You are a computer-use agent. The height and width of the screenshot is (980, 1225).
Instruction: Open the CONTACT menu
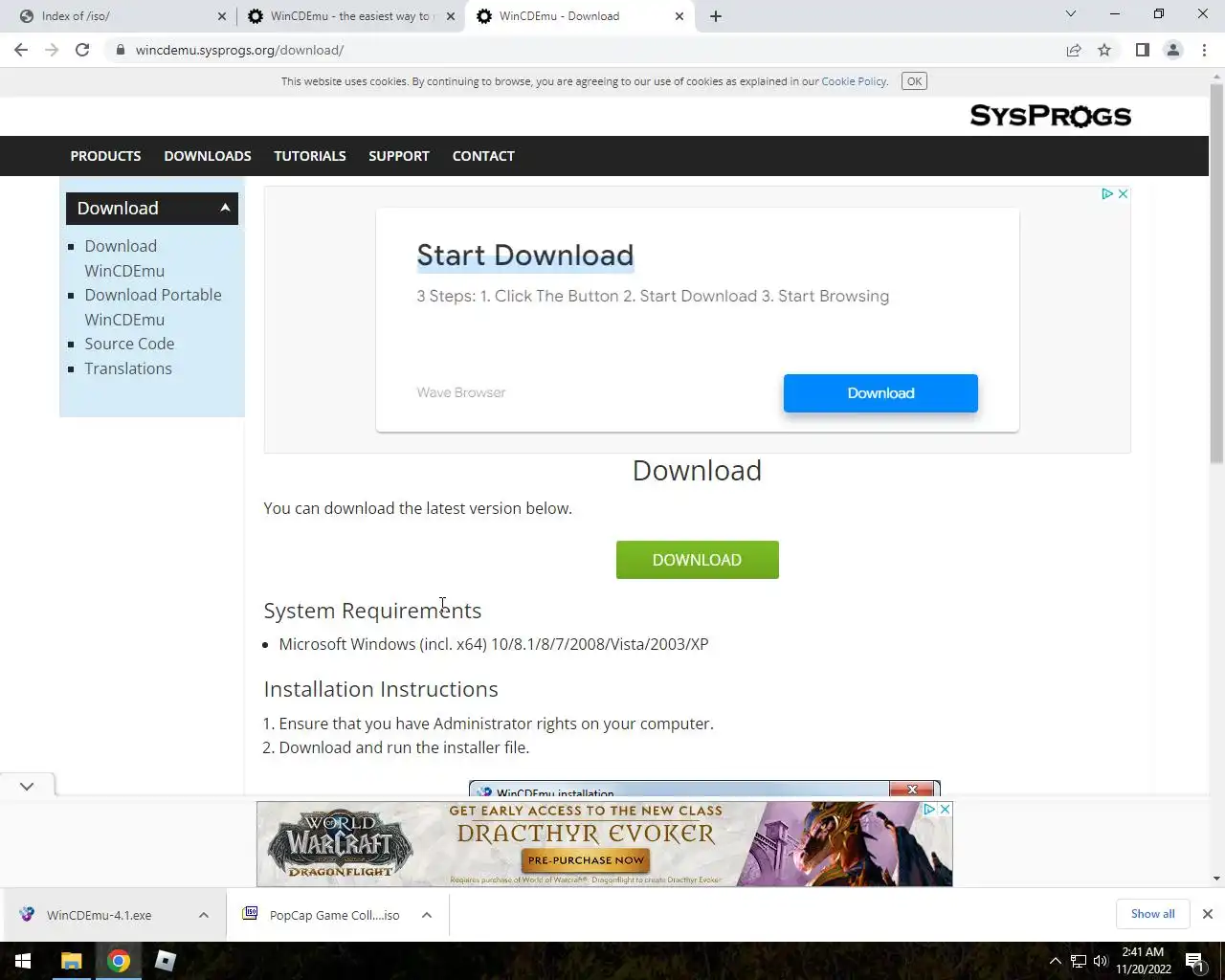pos(483,156)
